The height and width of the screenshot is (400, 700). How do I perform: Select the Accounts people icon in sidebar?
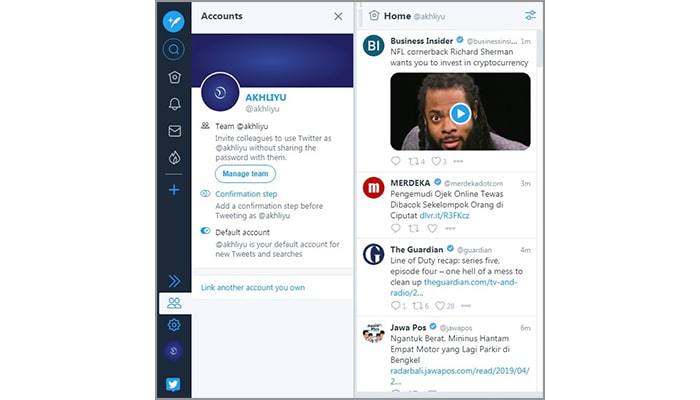click(x=175, y=303)
